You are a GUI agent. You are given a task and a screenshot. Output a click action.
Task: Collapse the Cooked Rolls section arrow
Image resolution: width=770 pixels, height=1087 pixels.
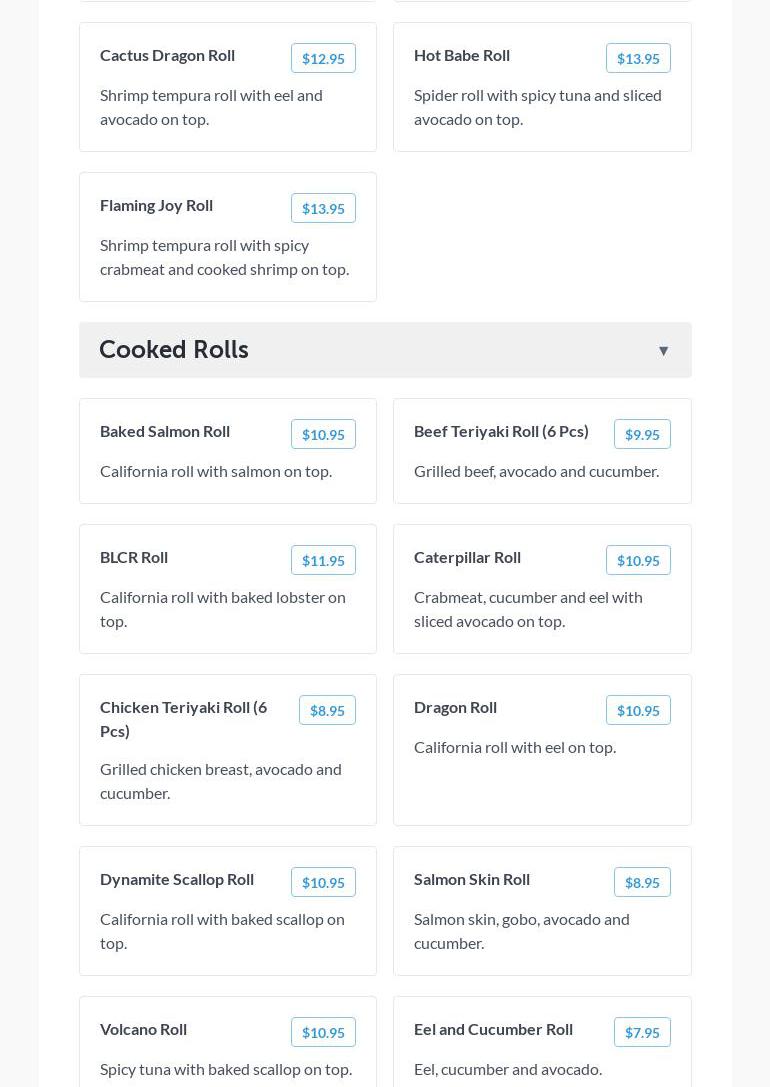(663, 351)
